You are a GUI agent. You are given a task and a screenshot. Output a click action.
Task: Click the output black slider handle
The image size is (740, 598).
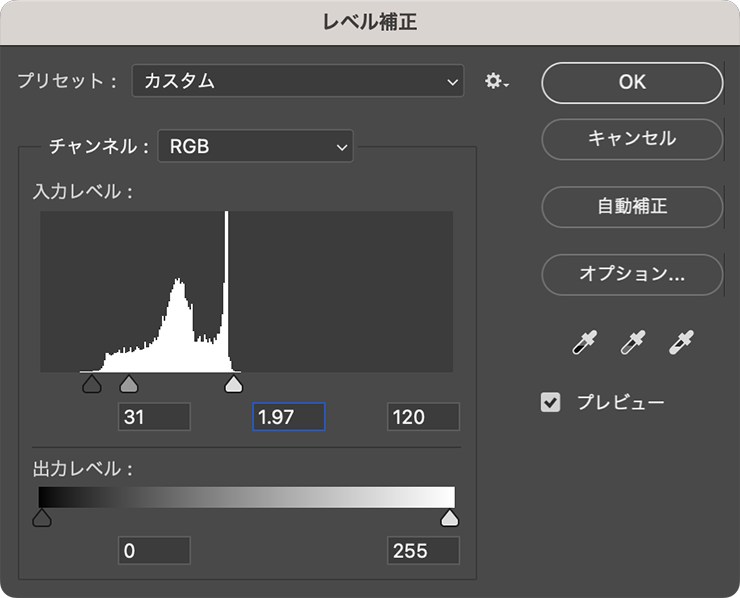click(41, 518)
